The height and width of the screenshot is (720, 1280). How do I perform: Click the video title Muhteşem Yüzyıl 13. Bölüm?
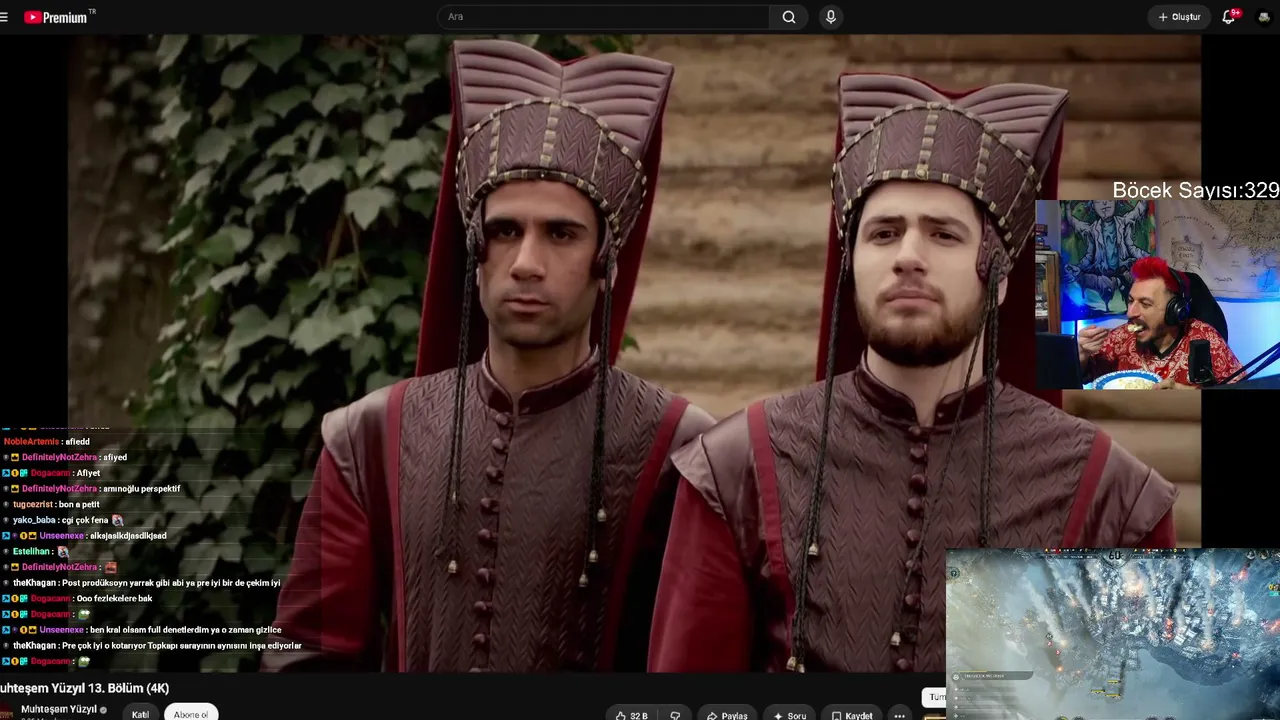pyautogui.click(x=85, y=688)
